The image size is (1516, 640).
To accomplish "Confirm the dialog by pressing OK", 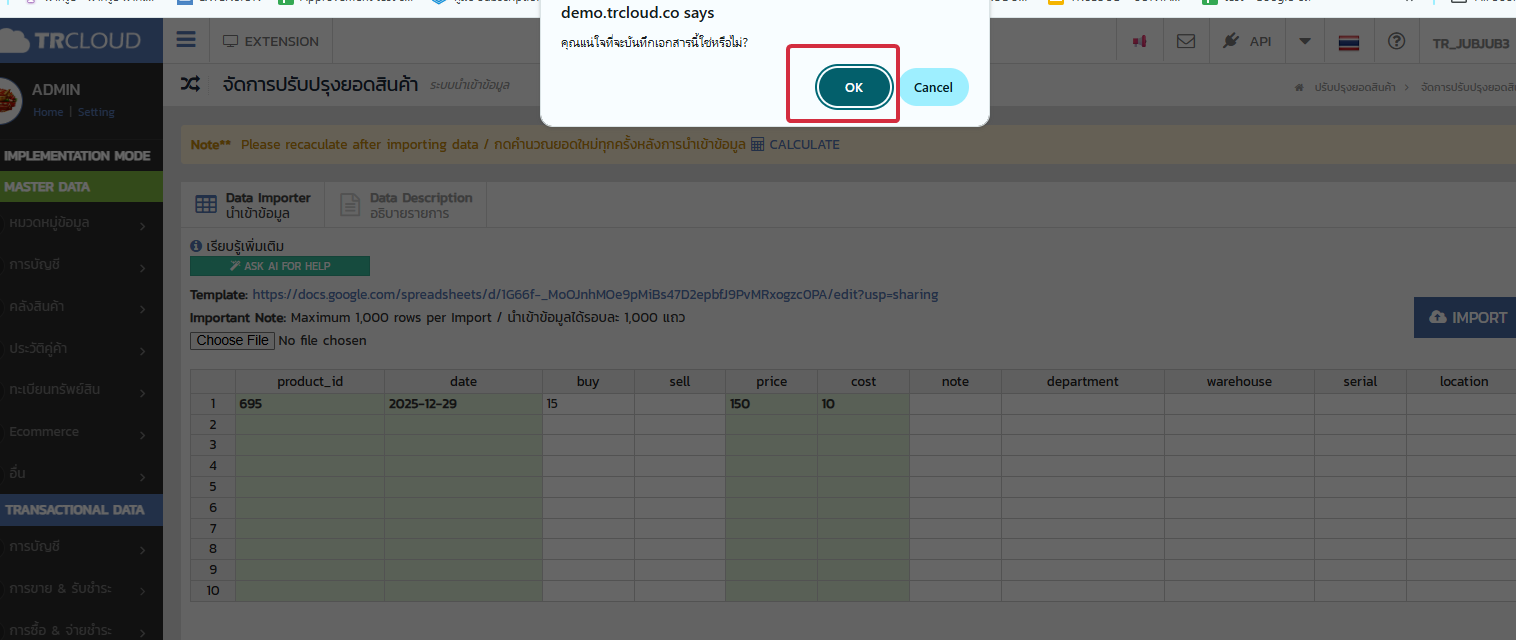I will (x=853, y=88).
